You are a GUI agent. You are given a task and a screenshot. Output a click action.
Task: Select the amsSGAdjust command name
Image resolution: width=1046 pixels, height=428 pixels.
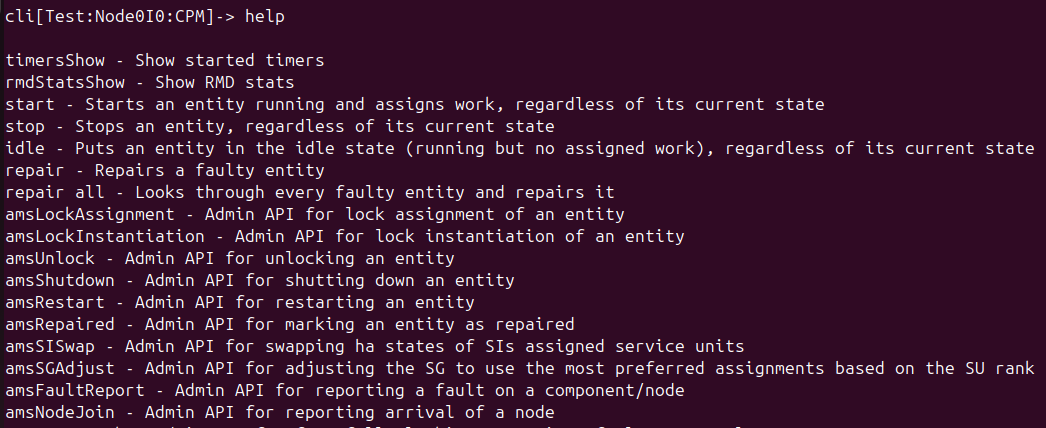(x=59, y=369)
